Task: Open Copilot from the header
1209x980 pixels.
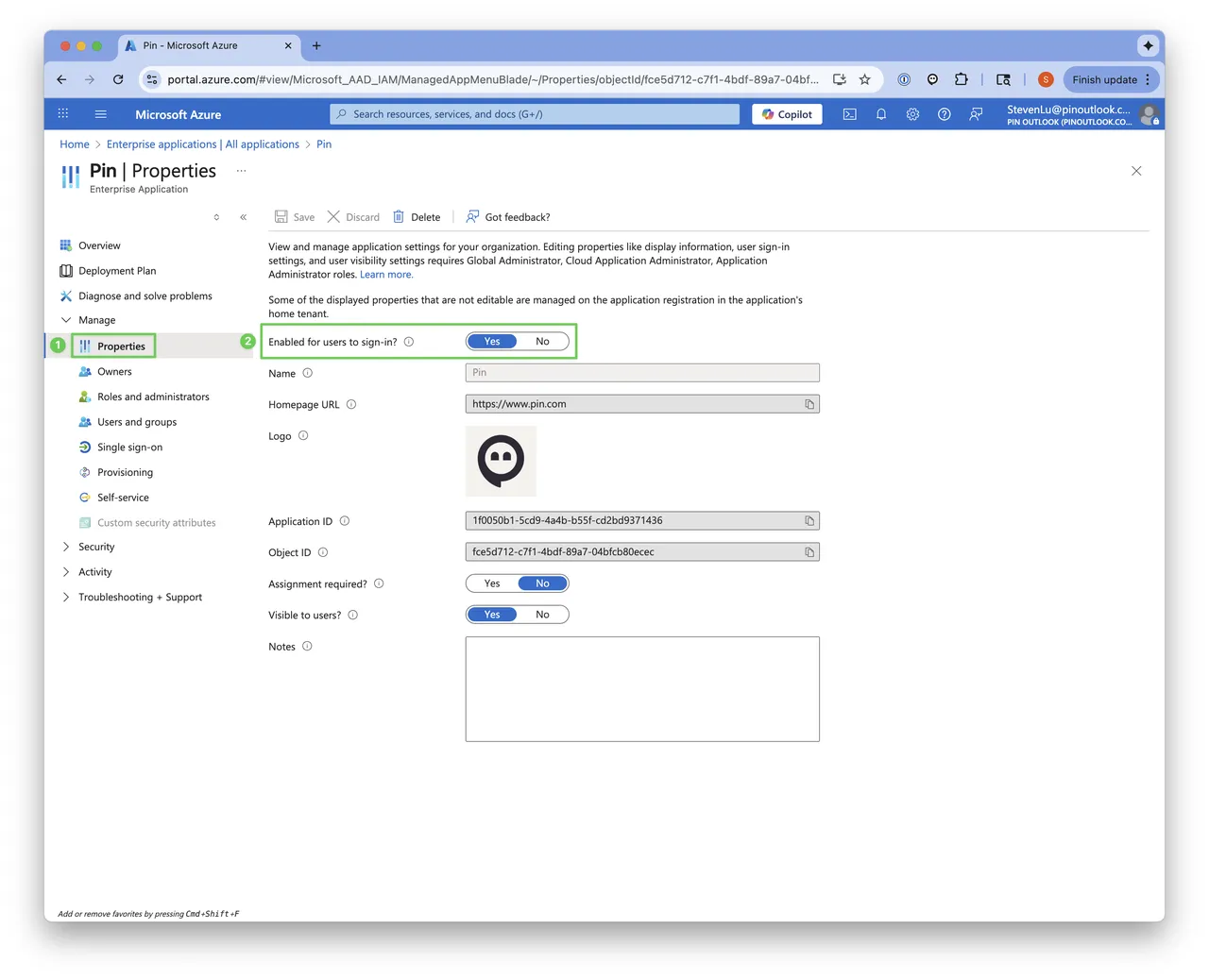Action: click(788, 114)
